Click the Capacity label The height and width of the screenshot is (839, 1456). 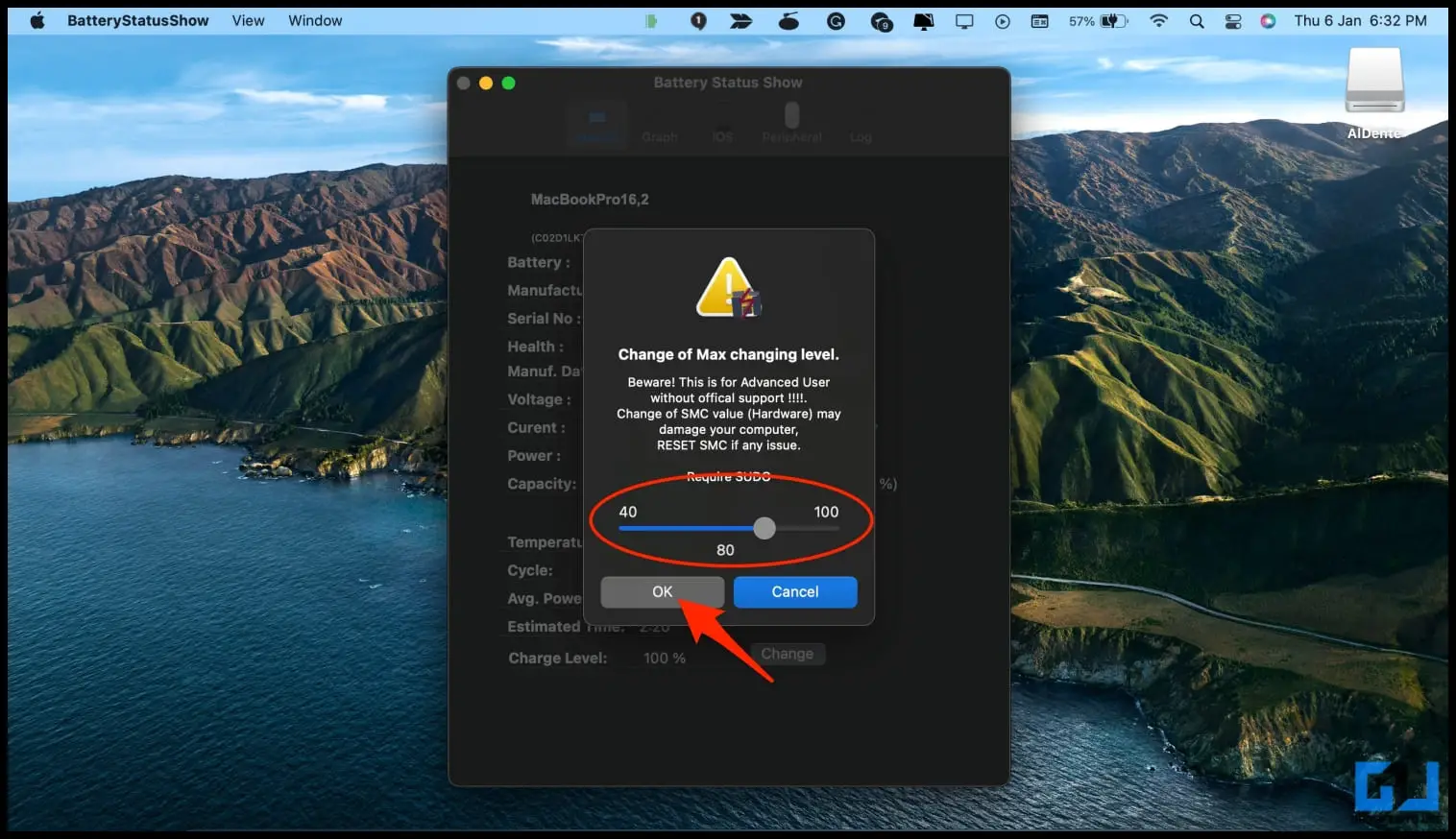(x=542, y=484)
